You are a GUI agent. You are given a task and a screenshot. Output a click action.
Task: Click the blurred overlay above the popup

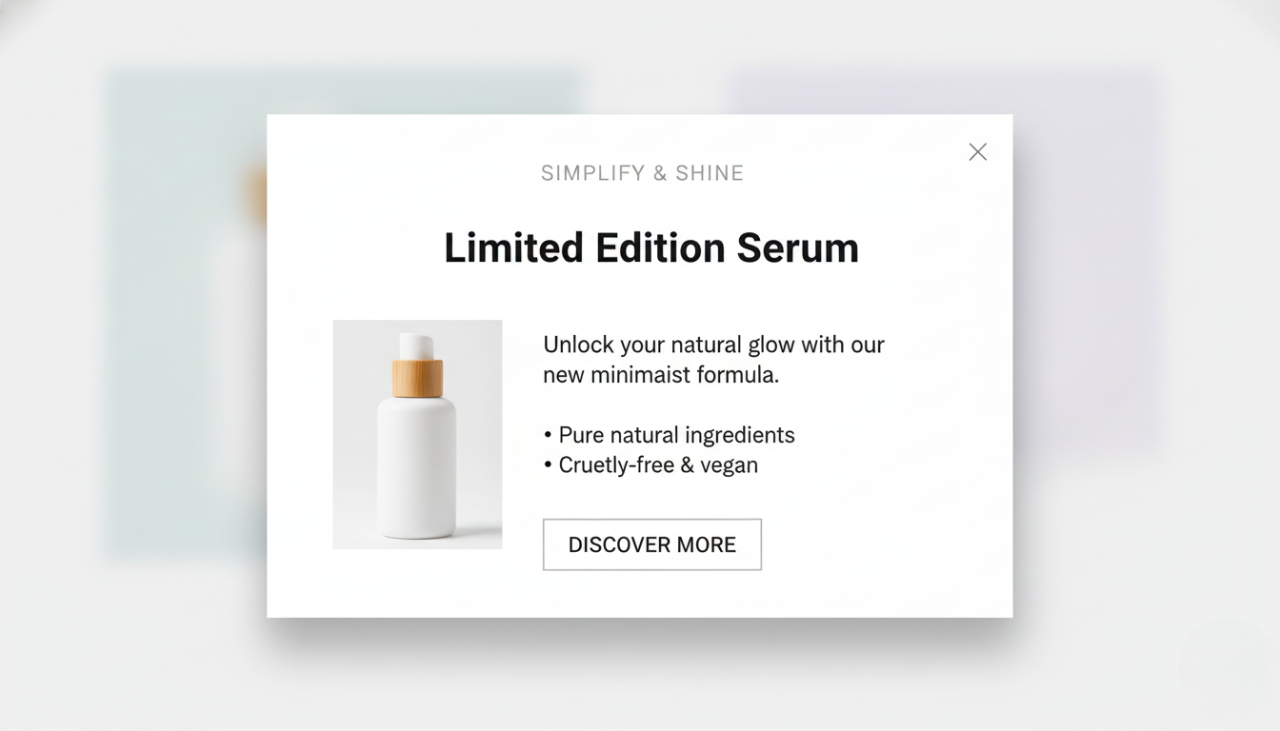[x=640, y=56]
